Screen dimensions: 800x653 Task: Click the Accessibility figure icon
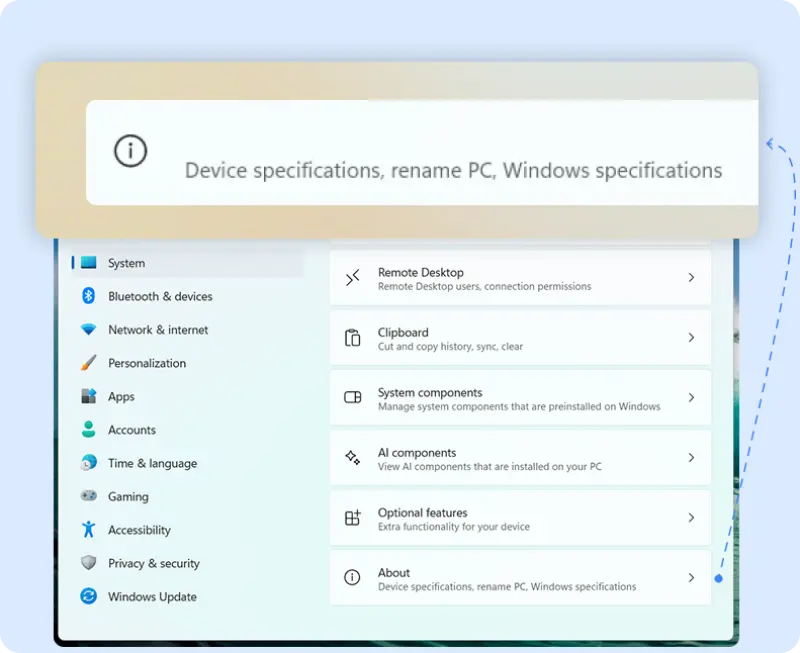tap(88, 530)
